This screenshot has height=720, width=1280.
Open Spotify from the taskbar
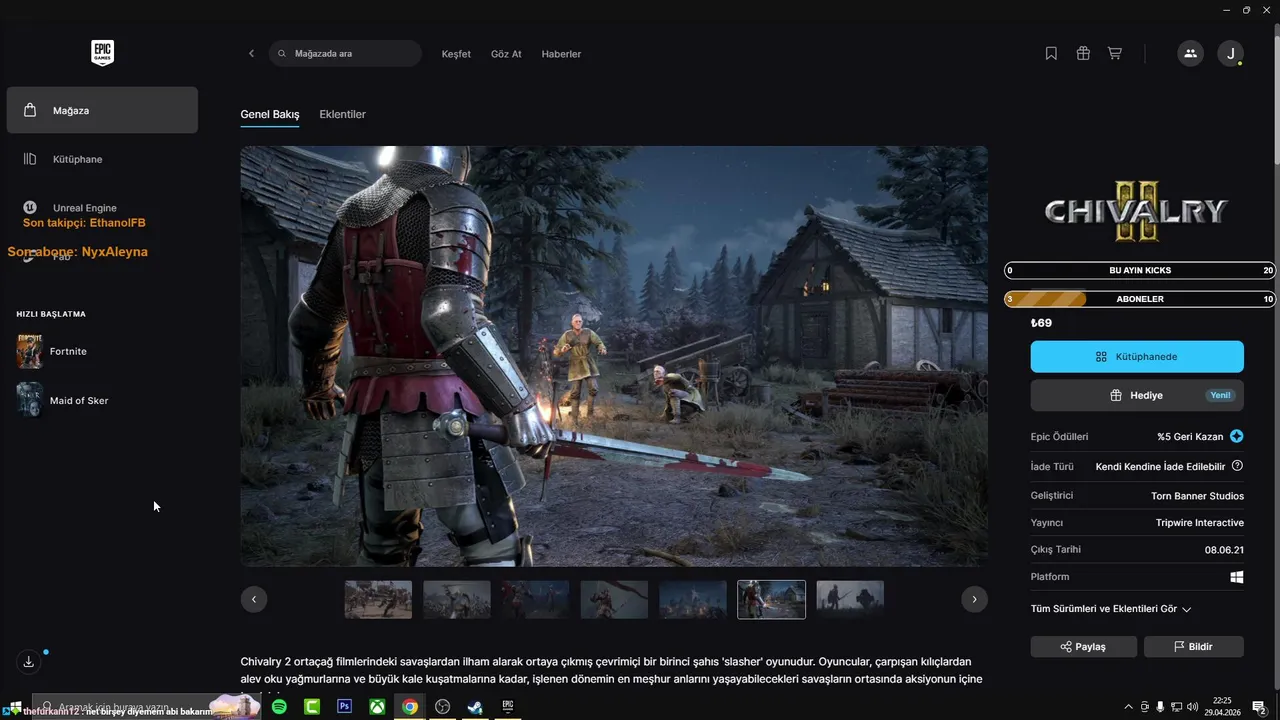[279, 707]
